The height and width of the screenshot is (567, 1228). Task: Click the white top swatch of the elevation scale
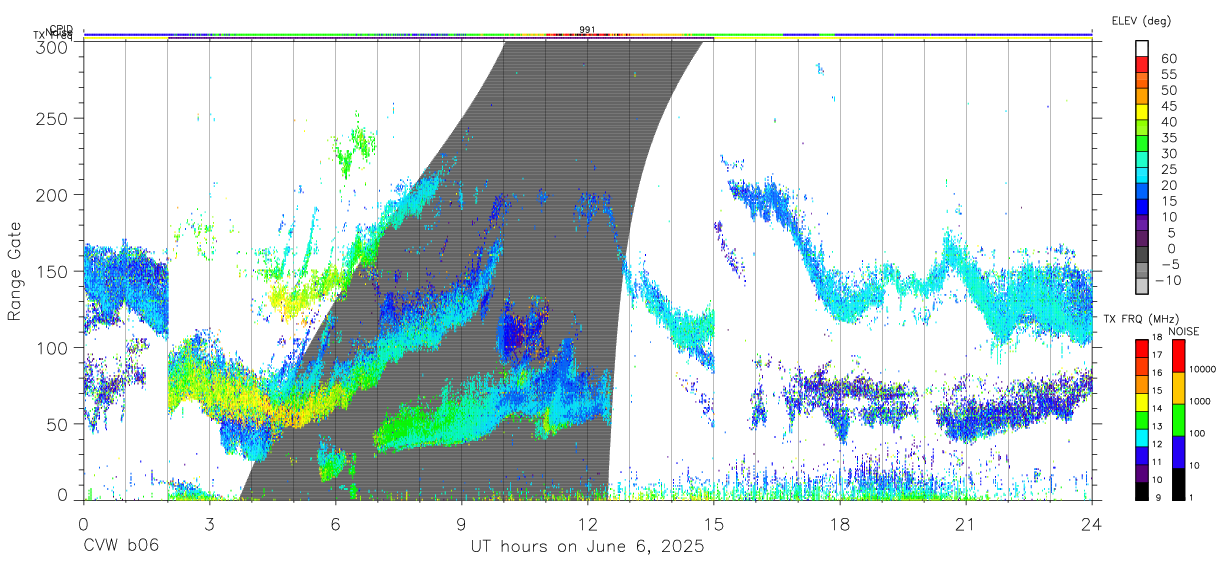click(1142, 48)
